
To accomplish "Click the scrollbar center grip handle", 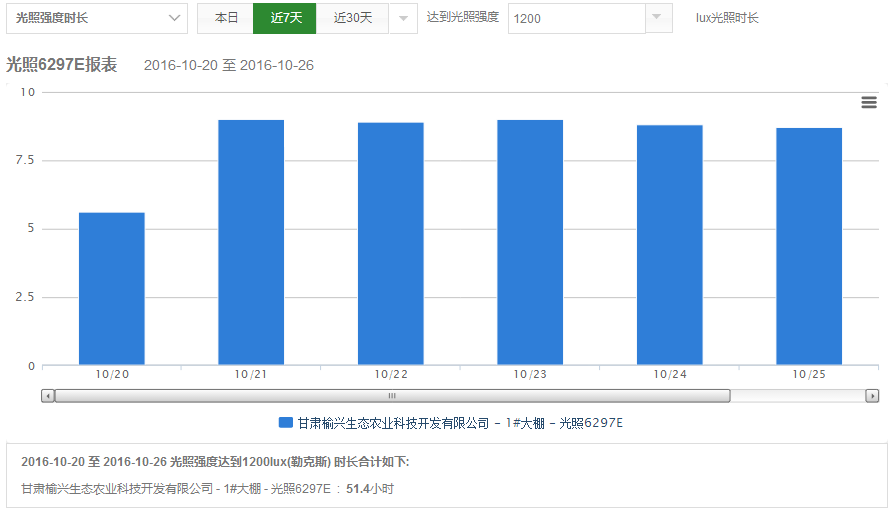I will [x=391, y=396].
